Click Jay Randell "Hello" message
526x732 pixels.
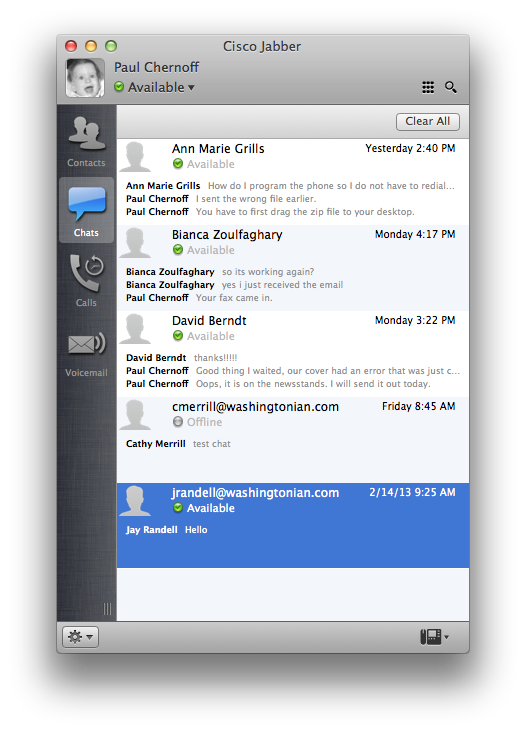(x=196, y=530)
